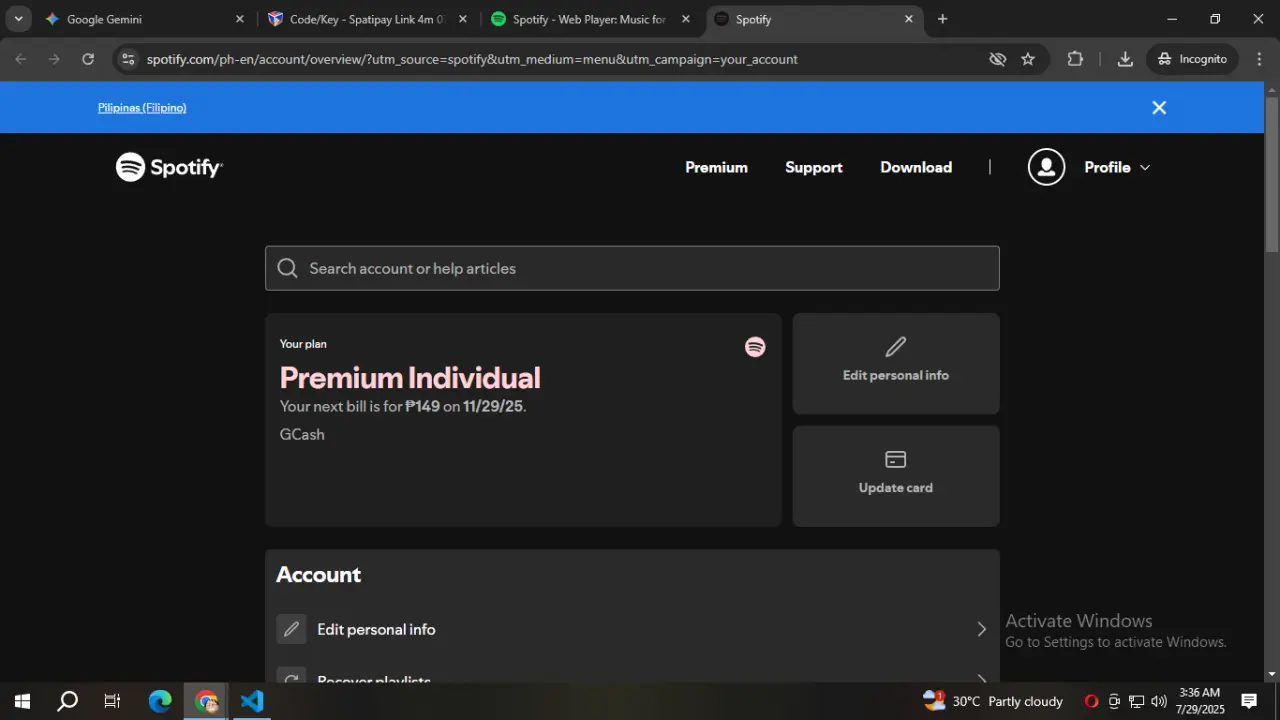Open a new browser tab
Viewport: 1280px width, 720px height.
pyautogui.click(x=942, y=19)
